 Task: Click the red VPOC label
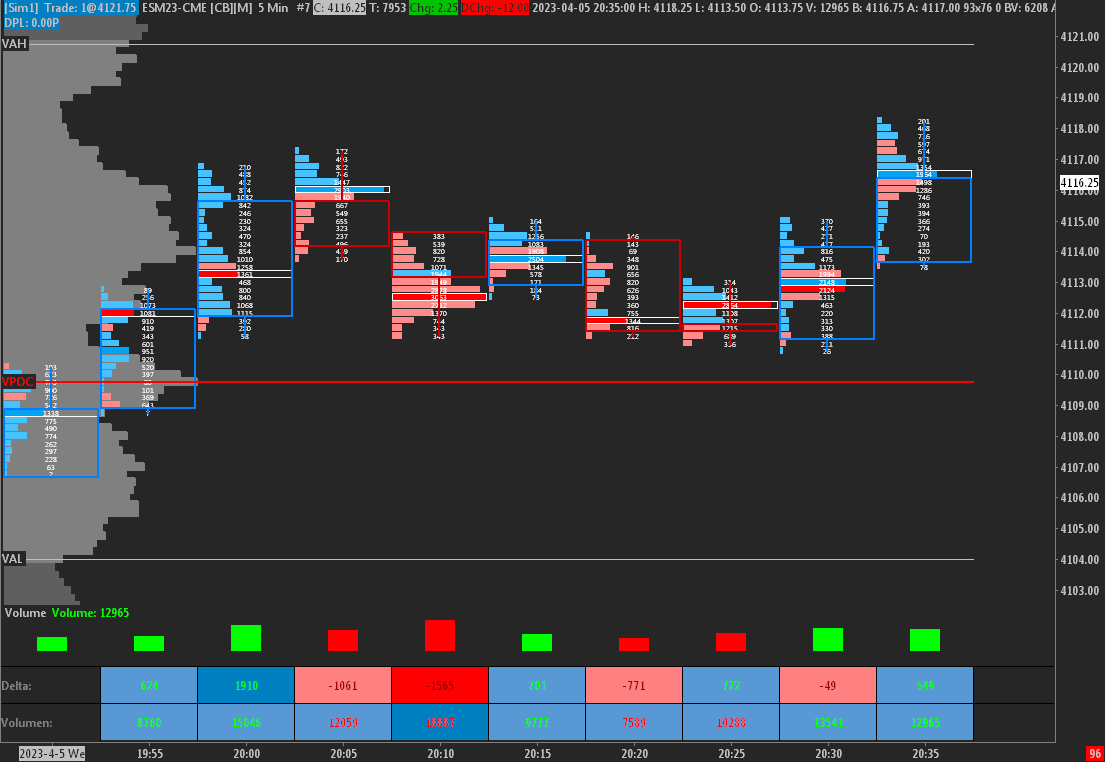(18, 381)
